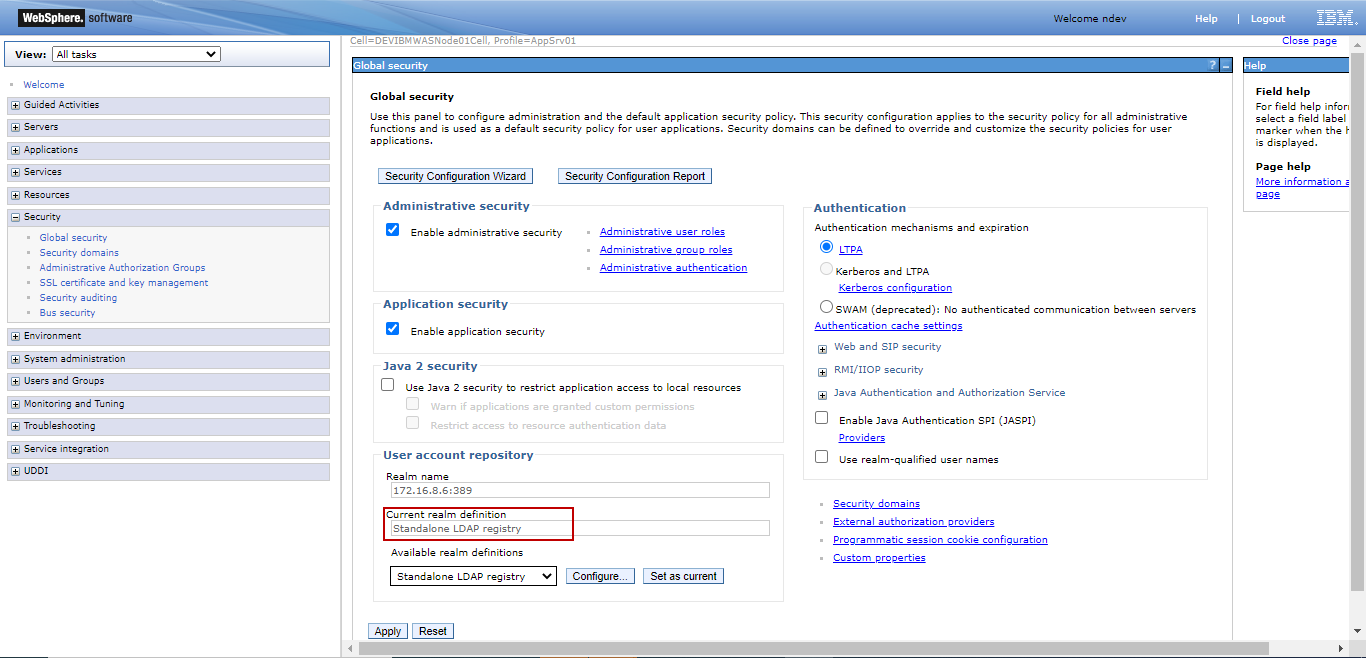1366x658 pixels.
Task: Open the Security Configuration Report
Action: tap(635, 176)
